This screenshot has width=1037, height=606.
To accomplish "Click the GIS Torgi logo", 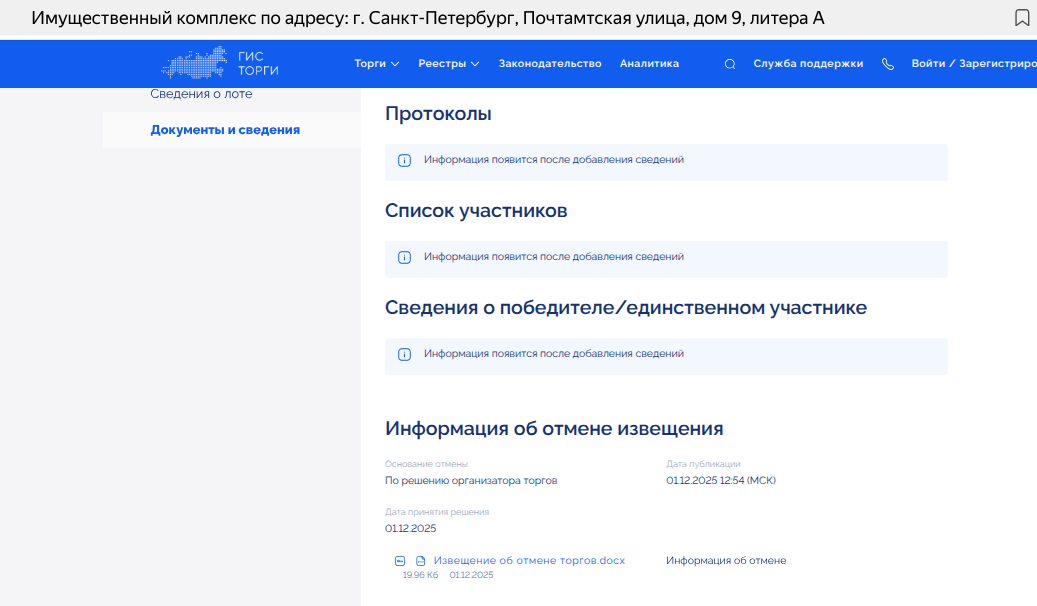I will tap(220, 64).
